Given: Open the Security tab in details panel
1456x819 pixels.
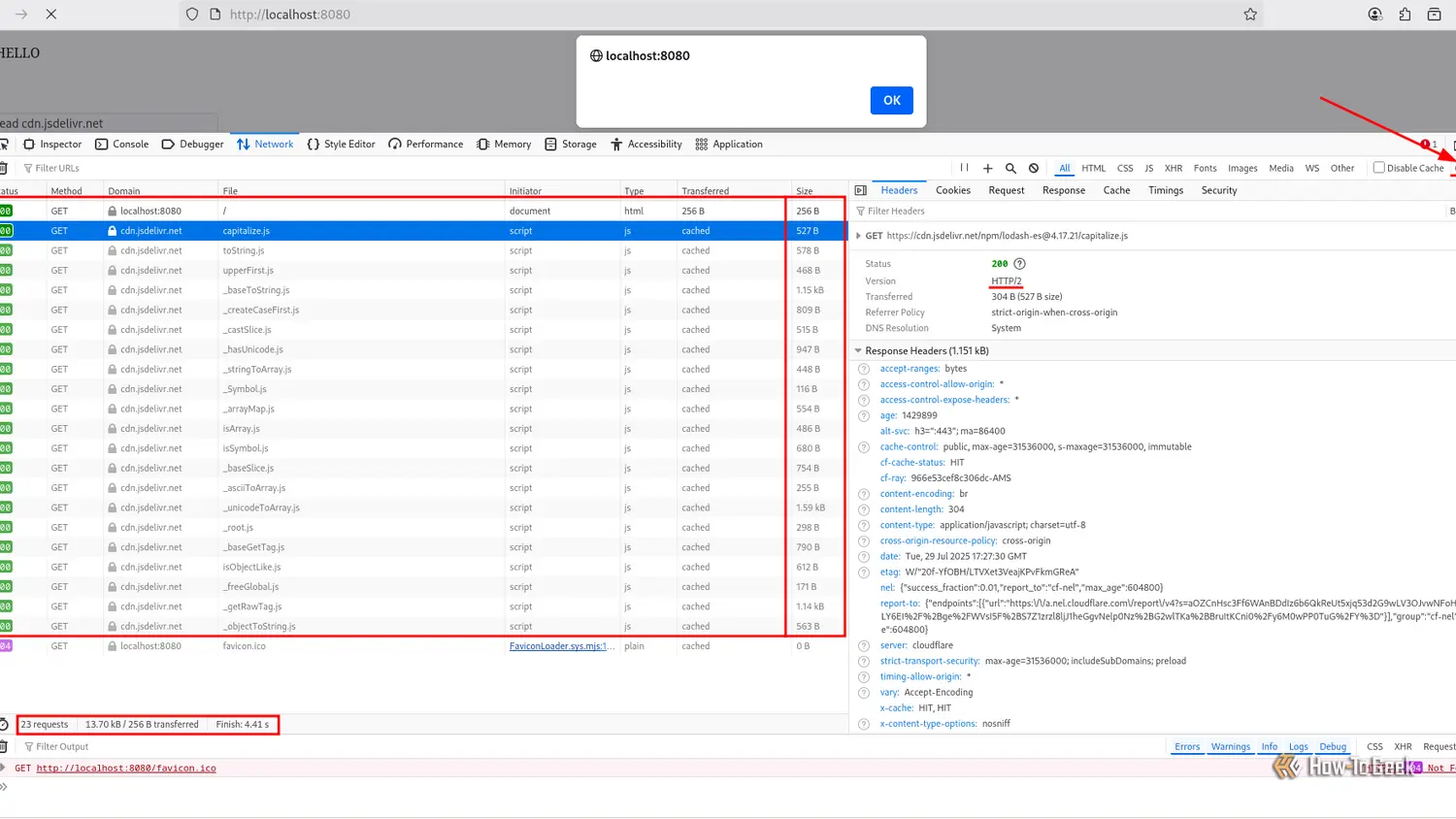Looking at the screenshot, I should [x=1219, y=190].
